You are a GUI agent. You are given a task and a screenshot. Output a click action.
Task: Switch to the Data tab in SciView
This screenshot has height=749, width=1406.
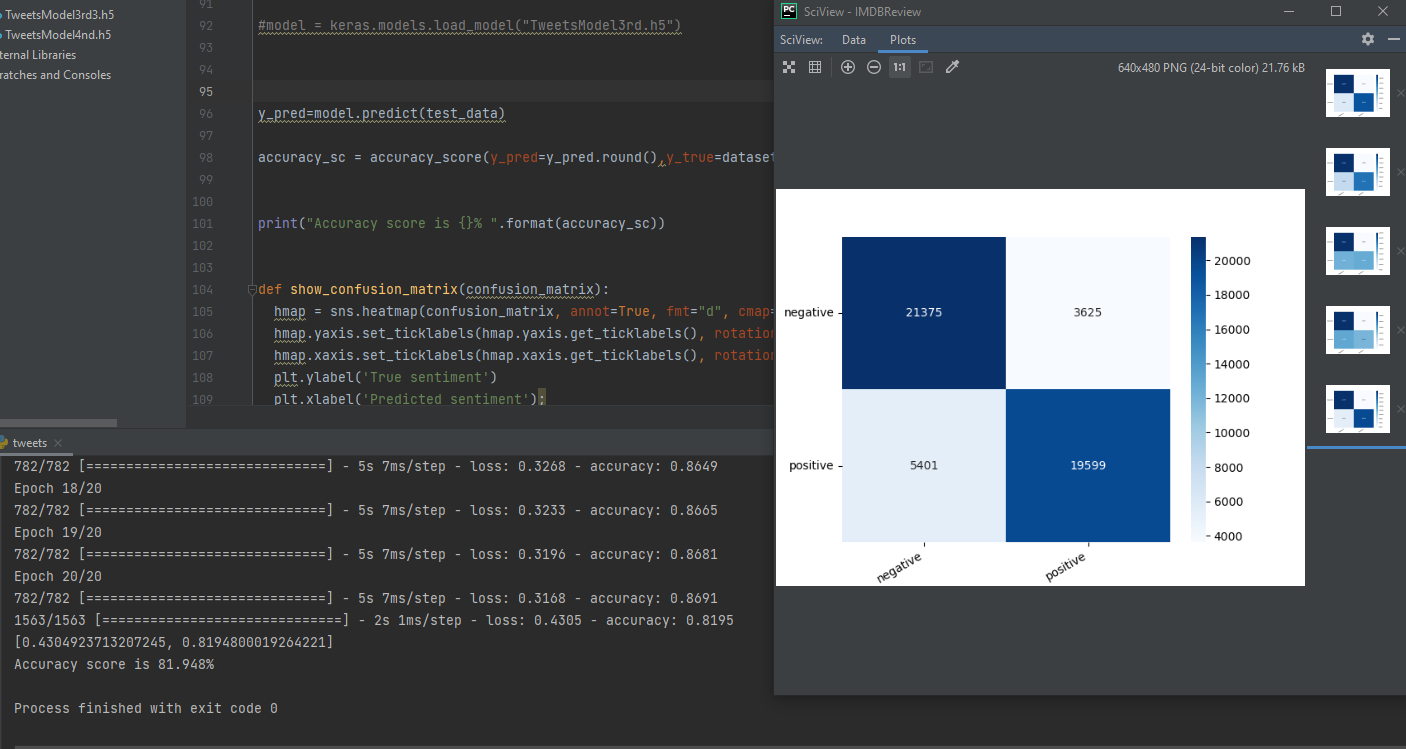(x=854, y=40)
